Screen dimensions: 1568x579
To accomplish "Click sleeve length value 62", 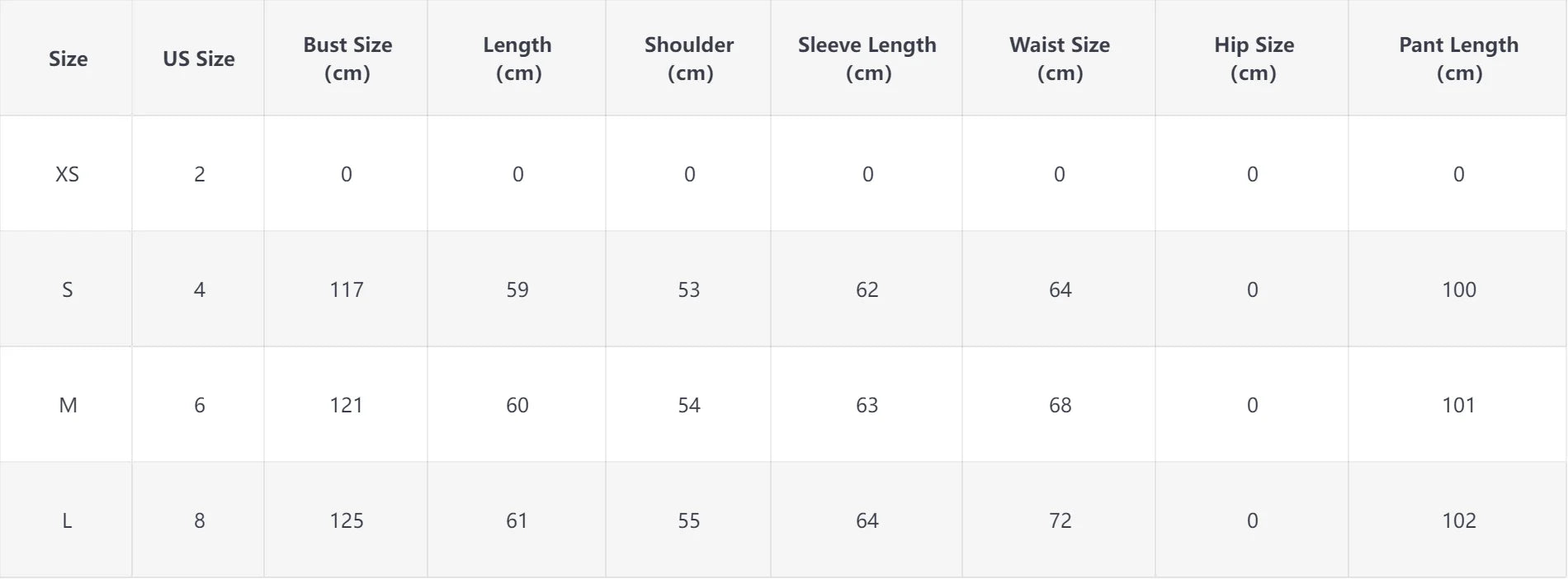I will pos(867,289).
